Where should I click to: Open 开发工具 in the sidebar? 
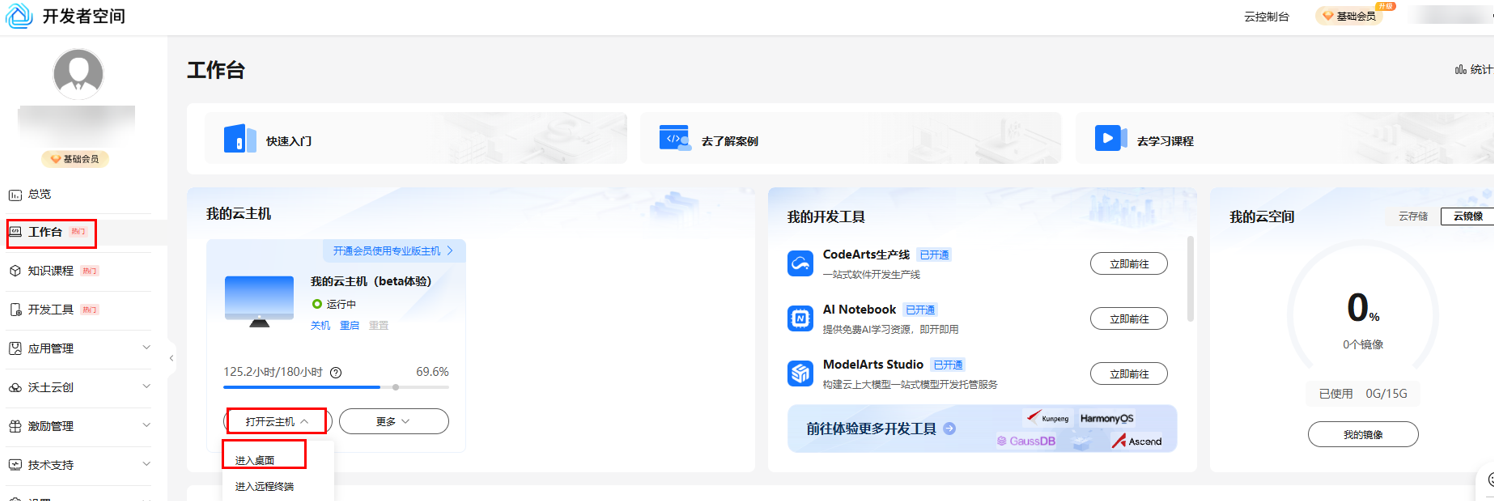(51, 310)
